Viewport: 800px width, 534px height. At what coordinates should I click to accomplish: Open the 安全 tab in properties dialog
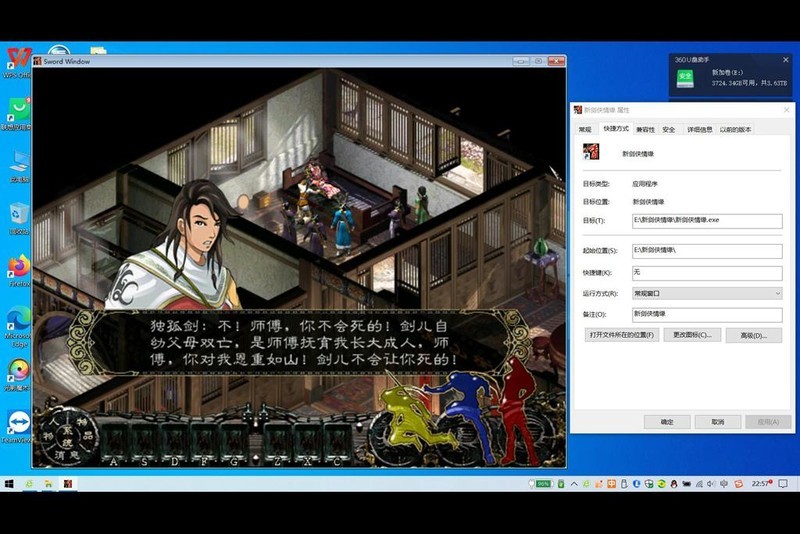click(668, 130)
